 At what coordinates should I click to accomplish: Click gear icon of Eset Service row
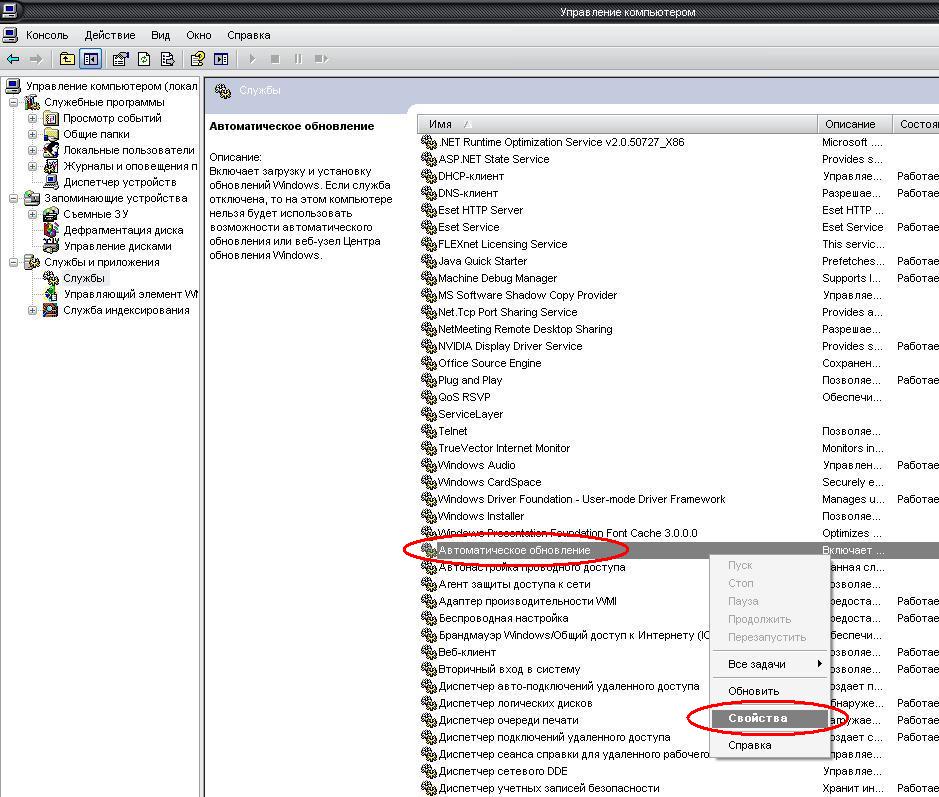click(x=428, y=227)
